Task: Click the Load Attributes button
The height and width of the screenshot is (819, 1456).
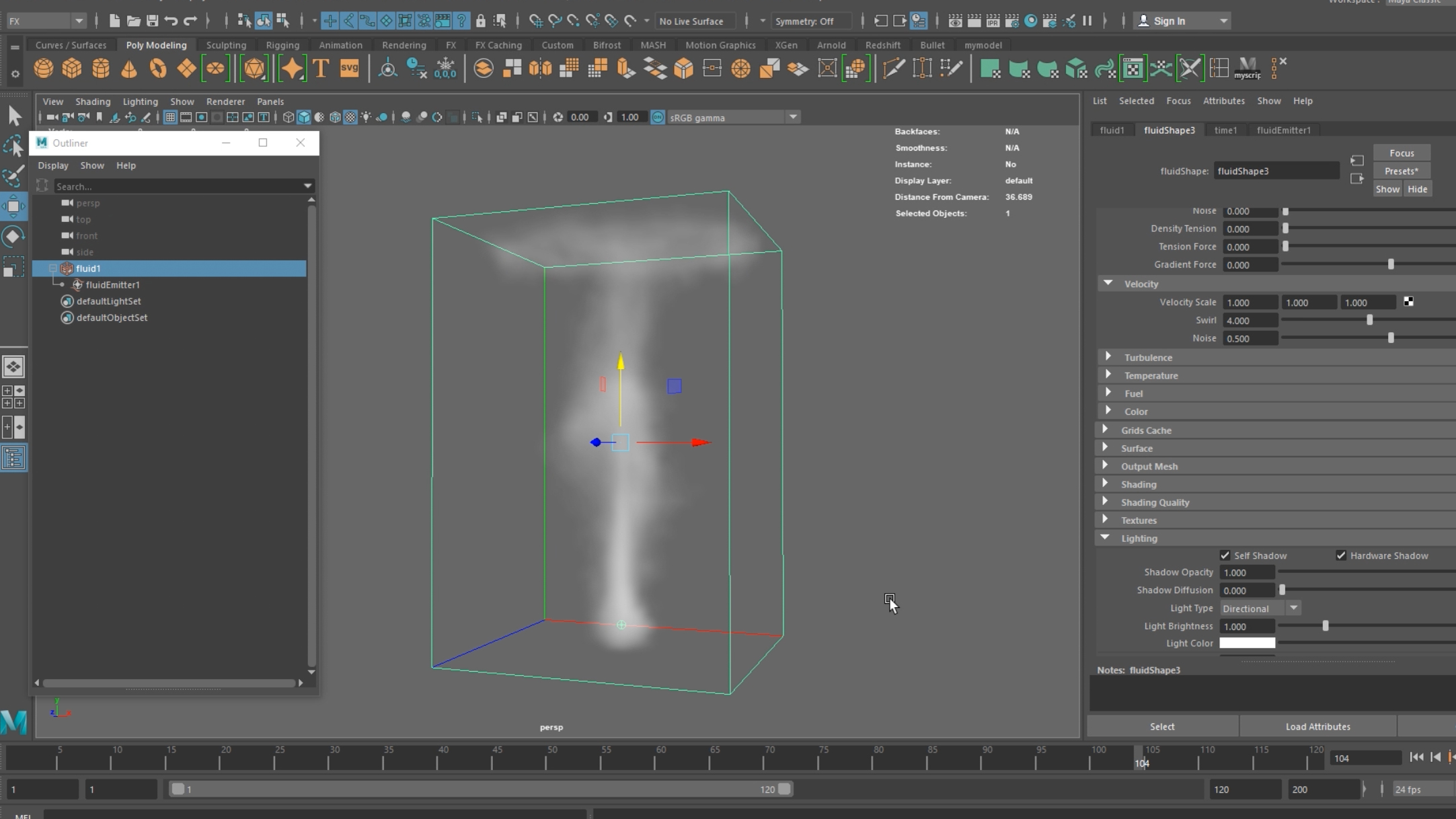Action: click(1317, 726)
